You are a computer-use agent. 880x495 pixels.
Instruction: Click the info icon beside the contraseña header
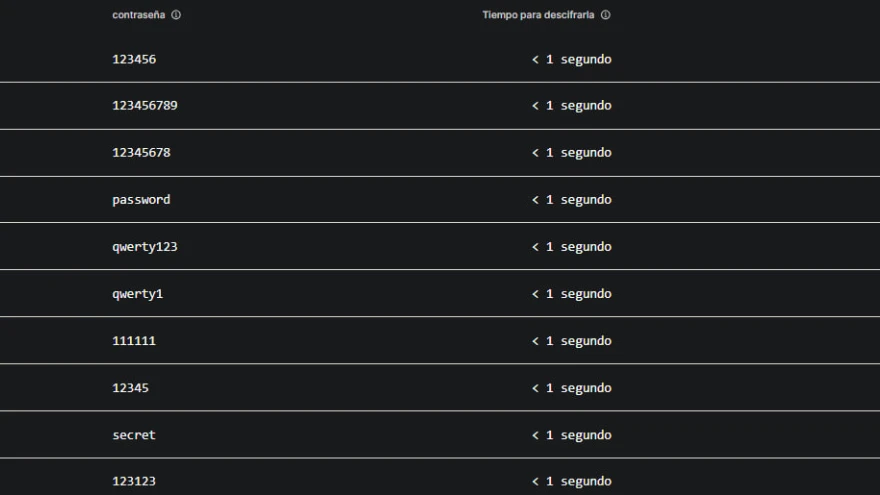[176, 15]
